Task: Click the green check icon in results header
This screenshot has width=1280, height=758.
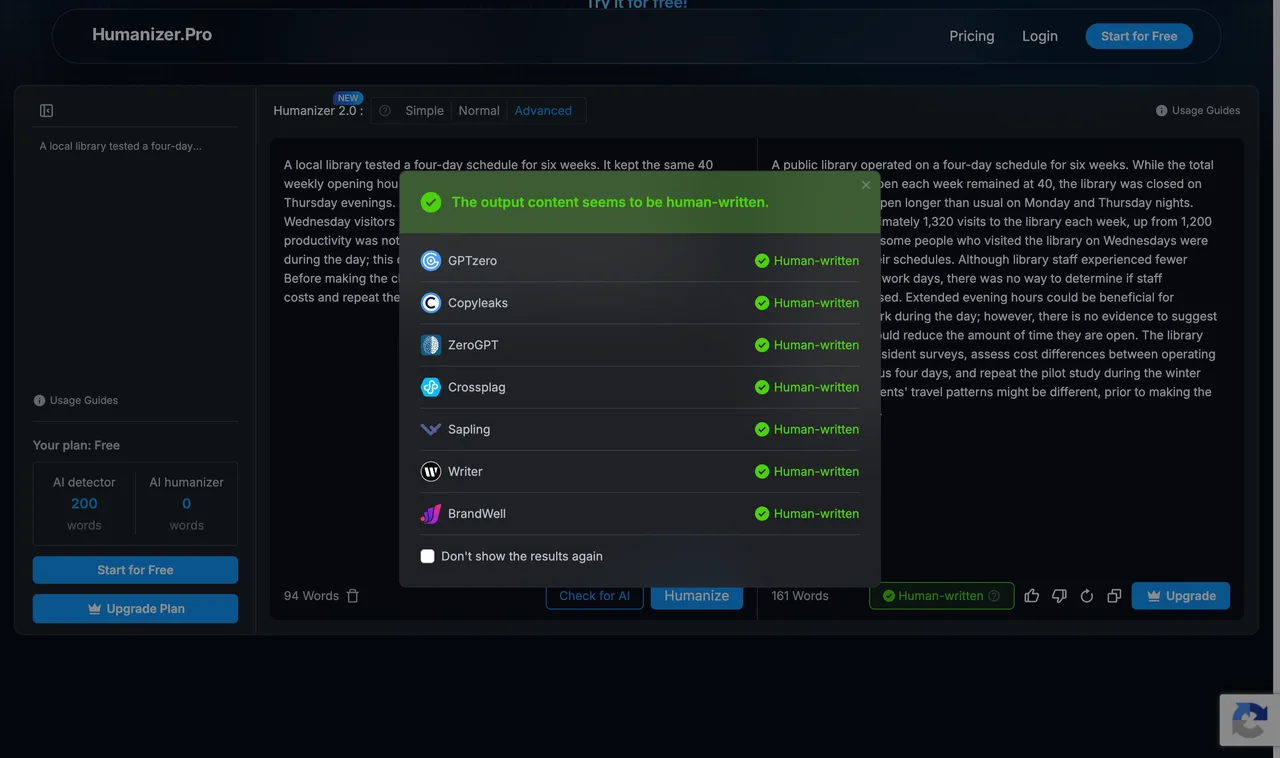Action: coord(431,202)
